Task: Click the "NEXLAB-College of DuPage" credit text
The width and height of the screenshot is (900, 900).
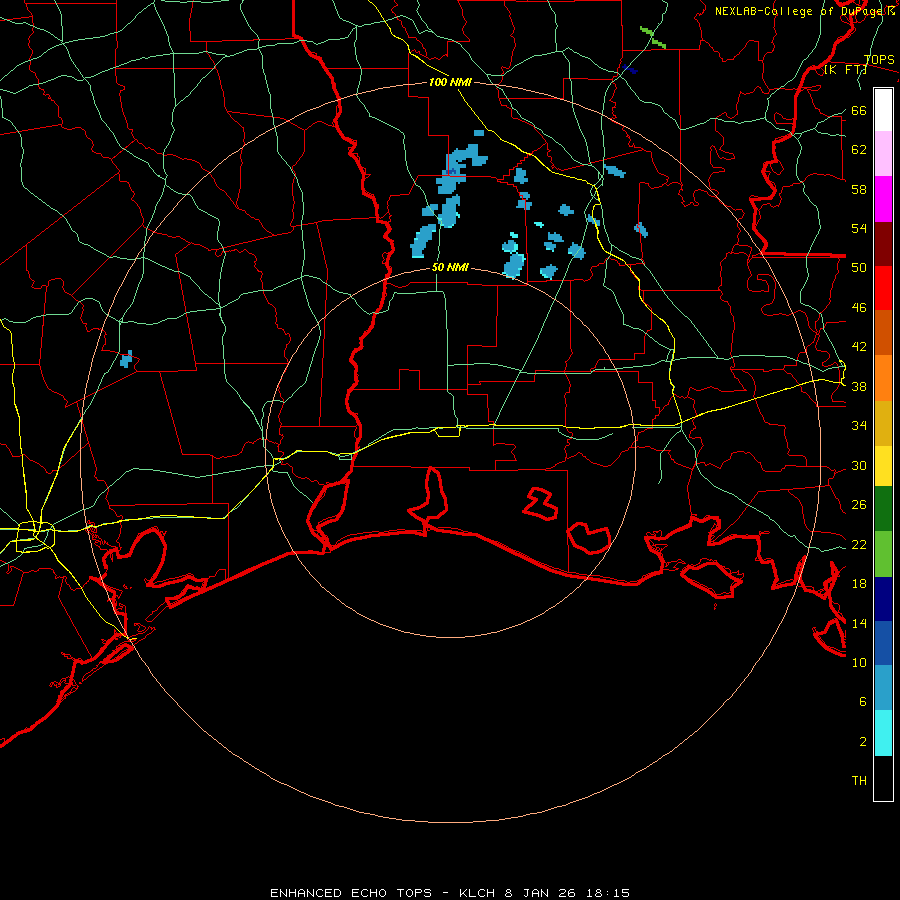Action: click(800, 11)
